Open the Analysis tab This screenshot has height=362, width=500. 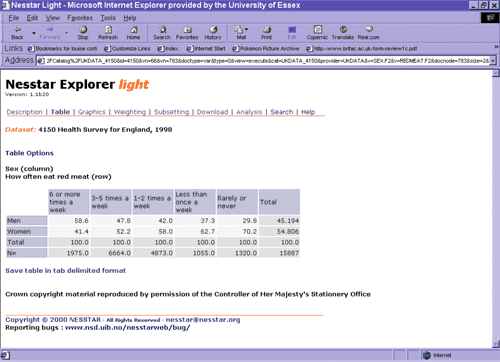tap(249, 112)
